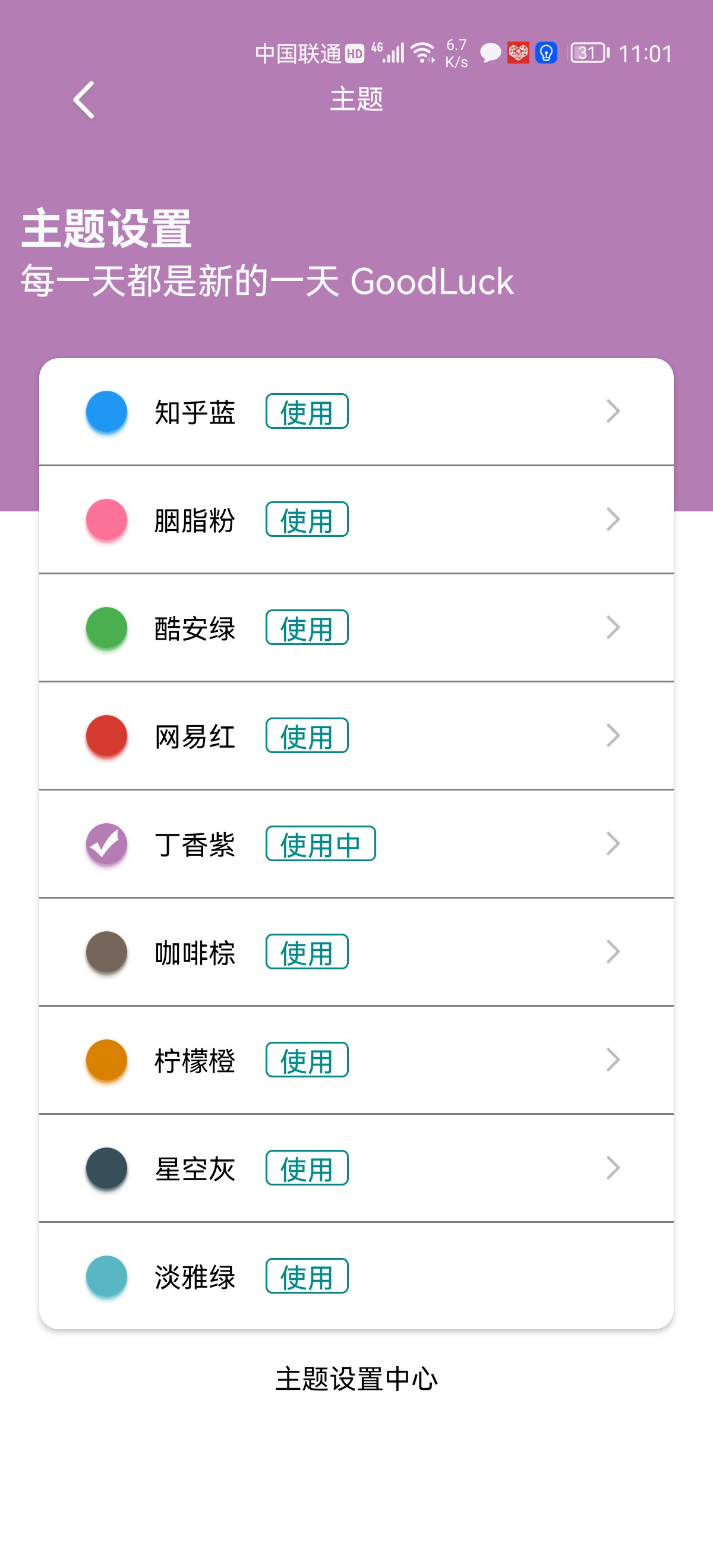Select the 知乎蓝 blue color circle
Viewport: 713px width, 1568px height.
point(106,412)
